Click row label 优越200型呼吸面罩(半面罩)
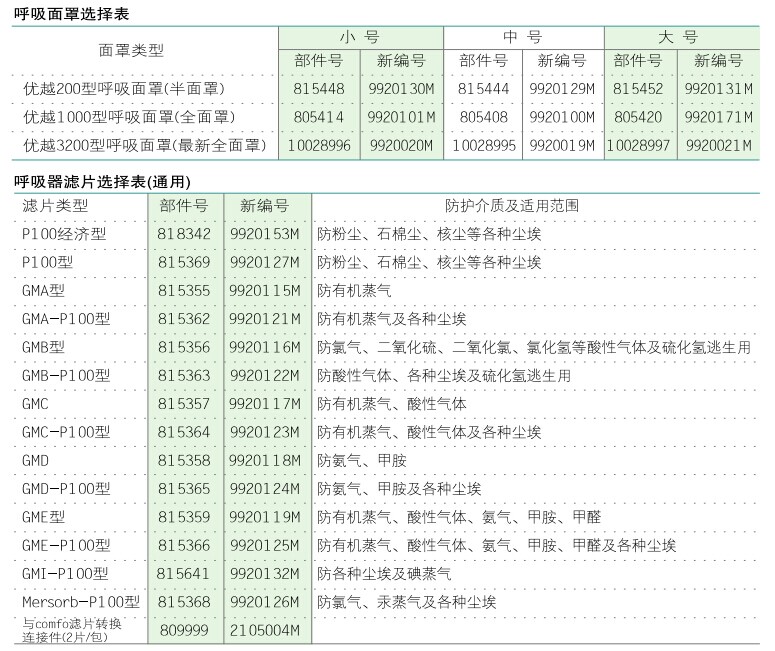775x651 pixels. point(124,89)
